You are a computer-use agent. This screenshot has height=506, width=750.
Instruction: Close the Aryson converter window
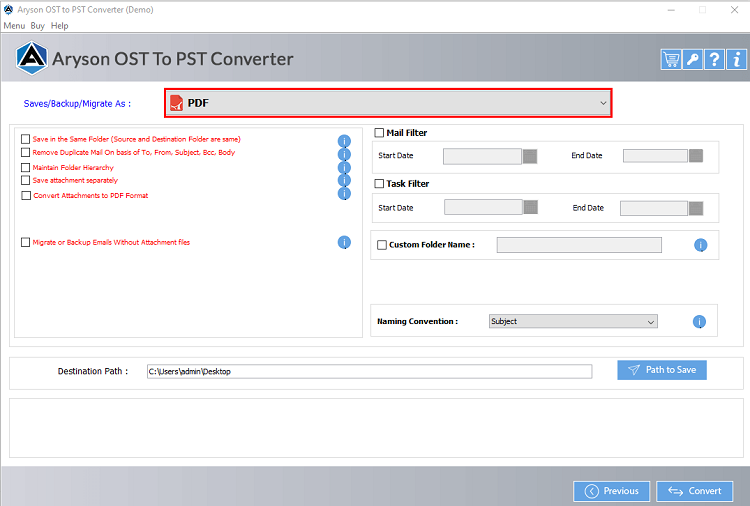[x=734, y=10]
